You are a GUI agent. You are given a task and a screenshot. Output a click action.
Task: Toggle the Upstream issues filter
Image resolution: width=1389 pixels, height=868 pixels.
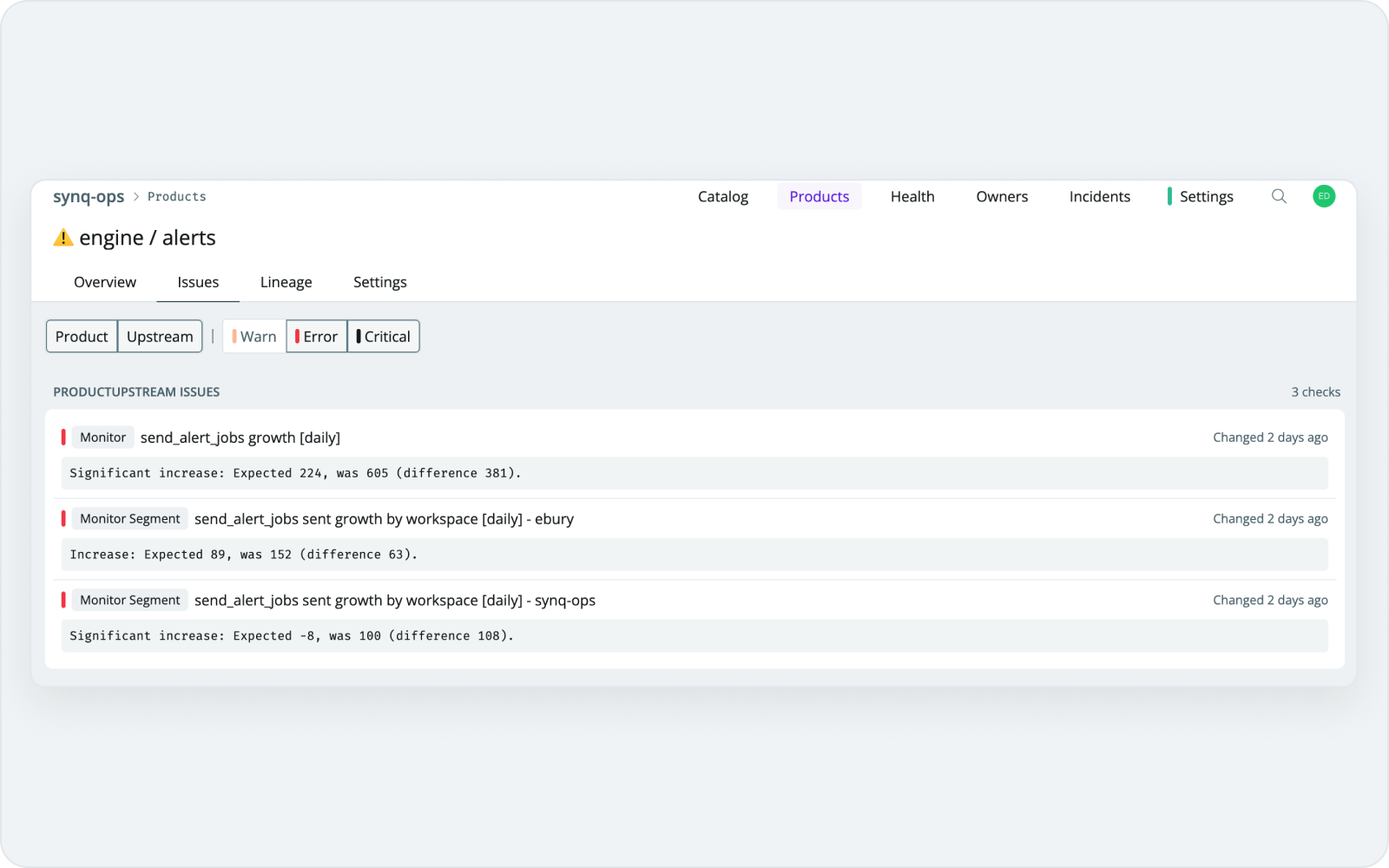point(160,336)
